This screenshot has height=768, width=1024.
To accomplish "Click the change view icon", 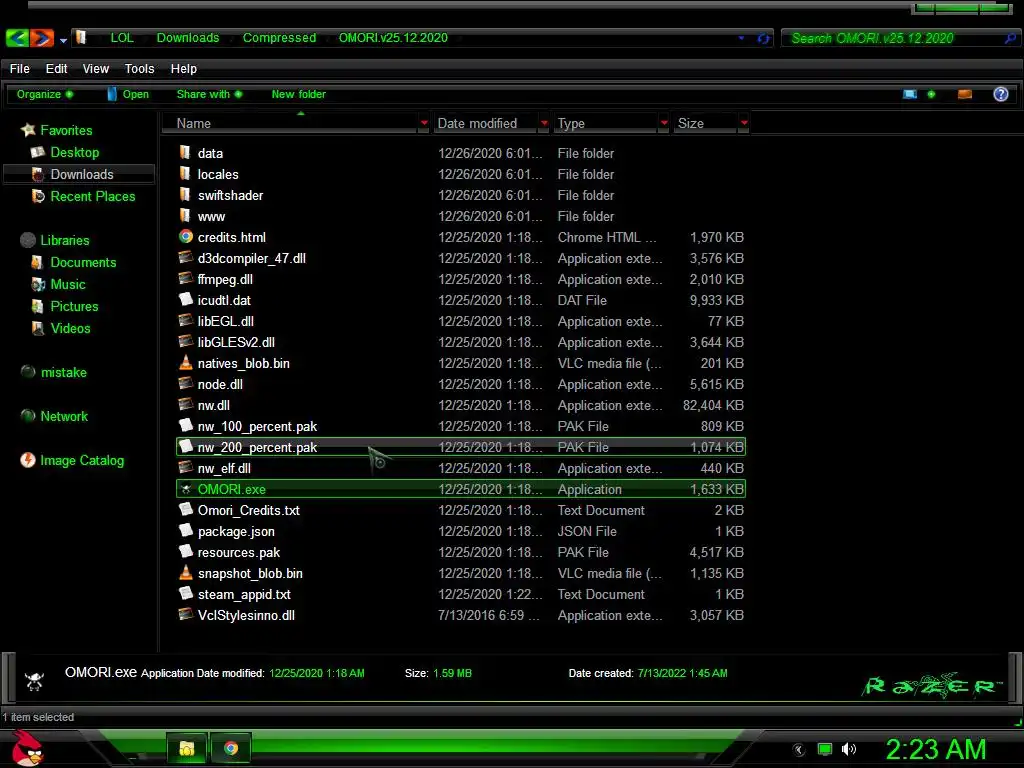I will tap(910, 94).
